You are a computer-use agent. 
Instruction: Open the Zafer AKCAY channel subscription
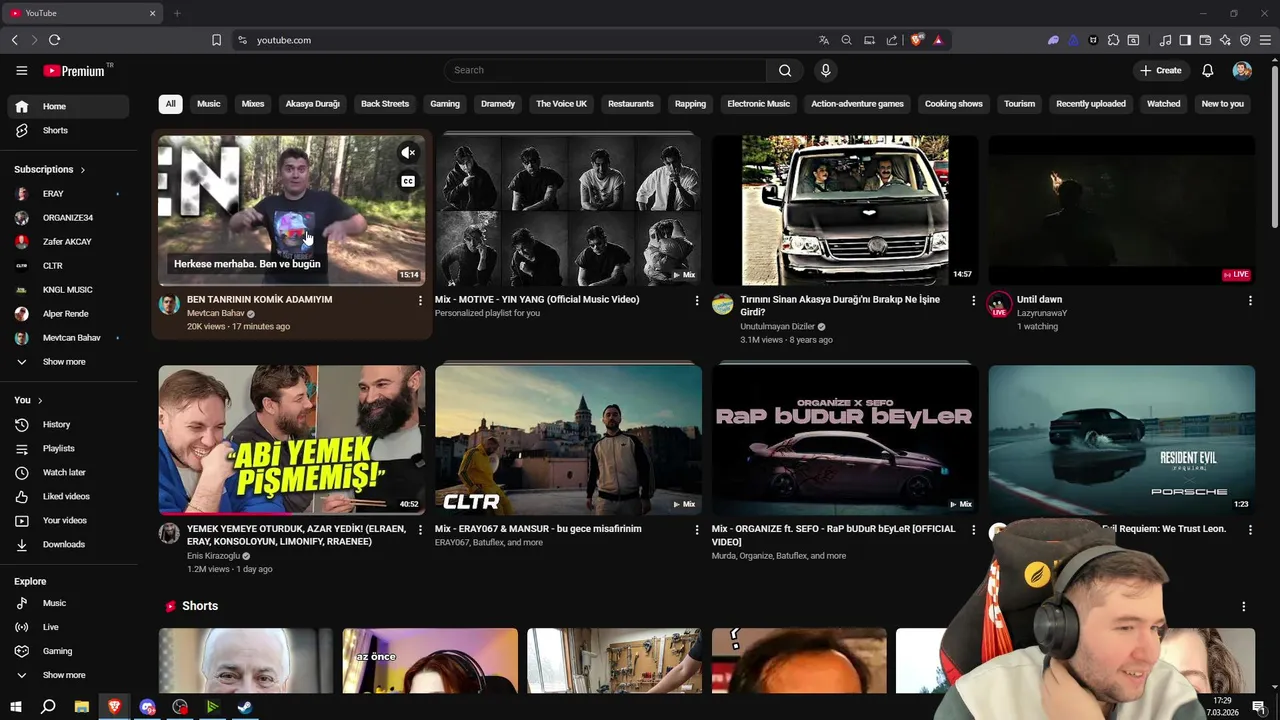[x=68, y=241]
